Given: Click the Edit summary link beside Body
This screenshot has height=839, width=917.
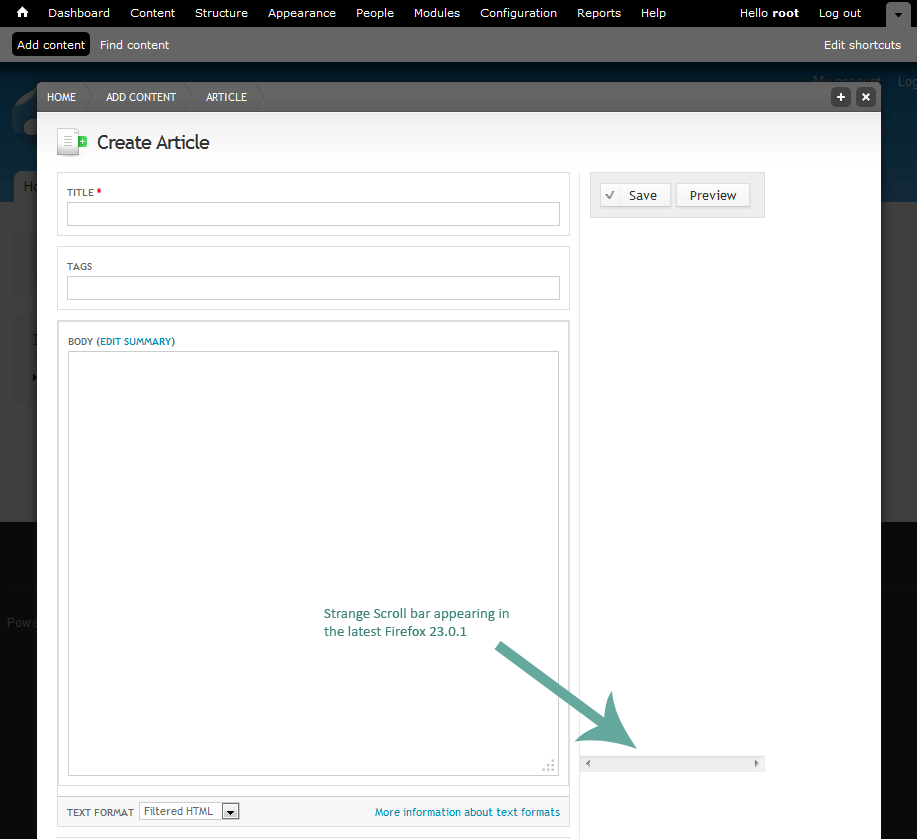Looking at the screenshot, I should [x=136, y=341].
